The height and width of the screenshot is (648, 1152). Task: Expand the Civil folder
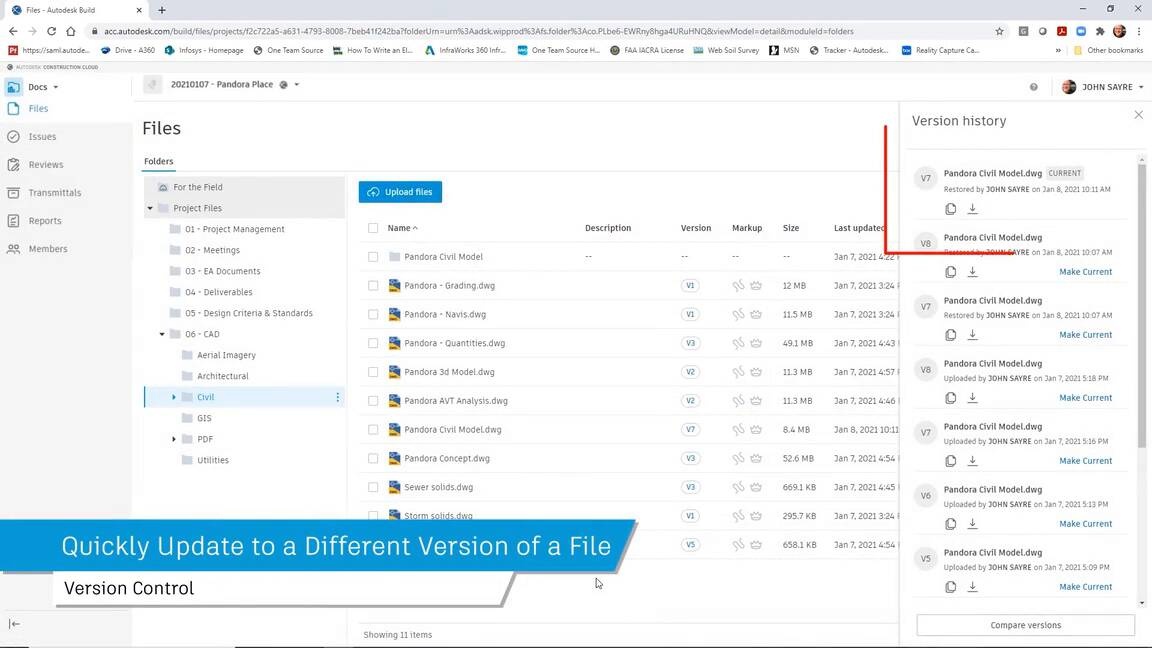(x=174, y=397)
